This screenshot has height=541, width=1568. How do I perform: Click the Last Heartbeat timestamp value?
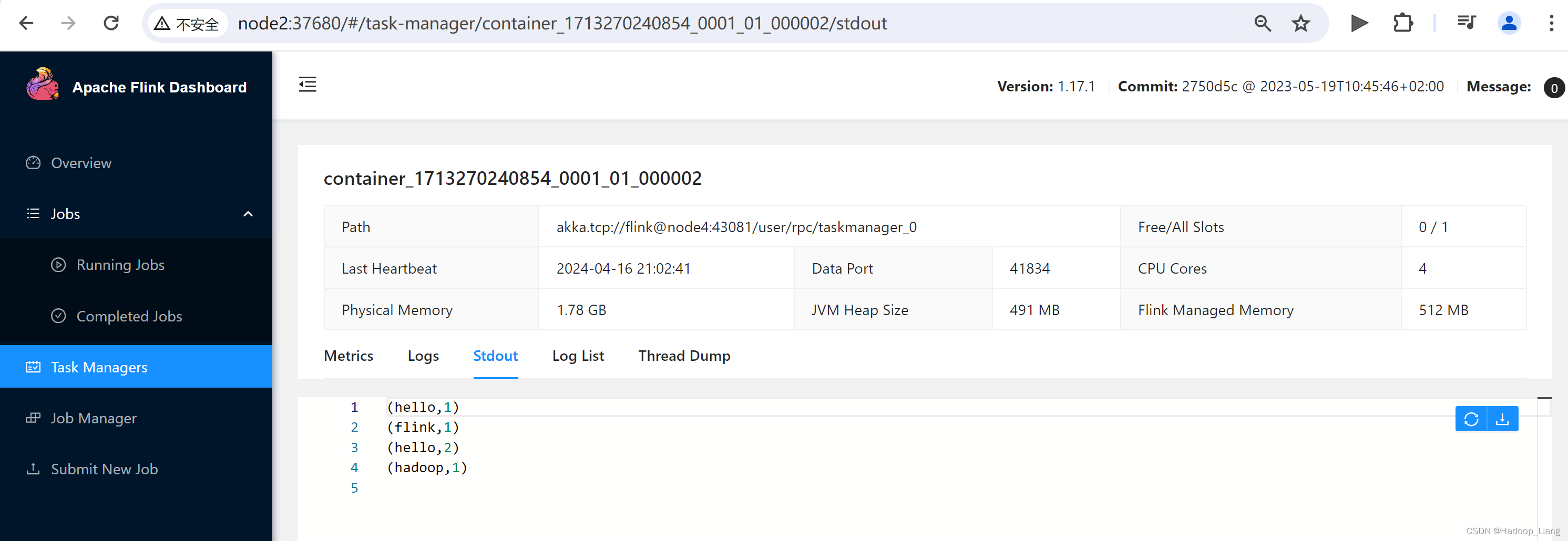623,268
